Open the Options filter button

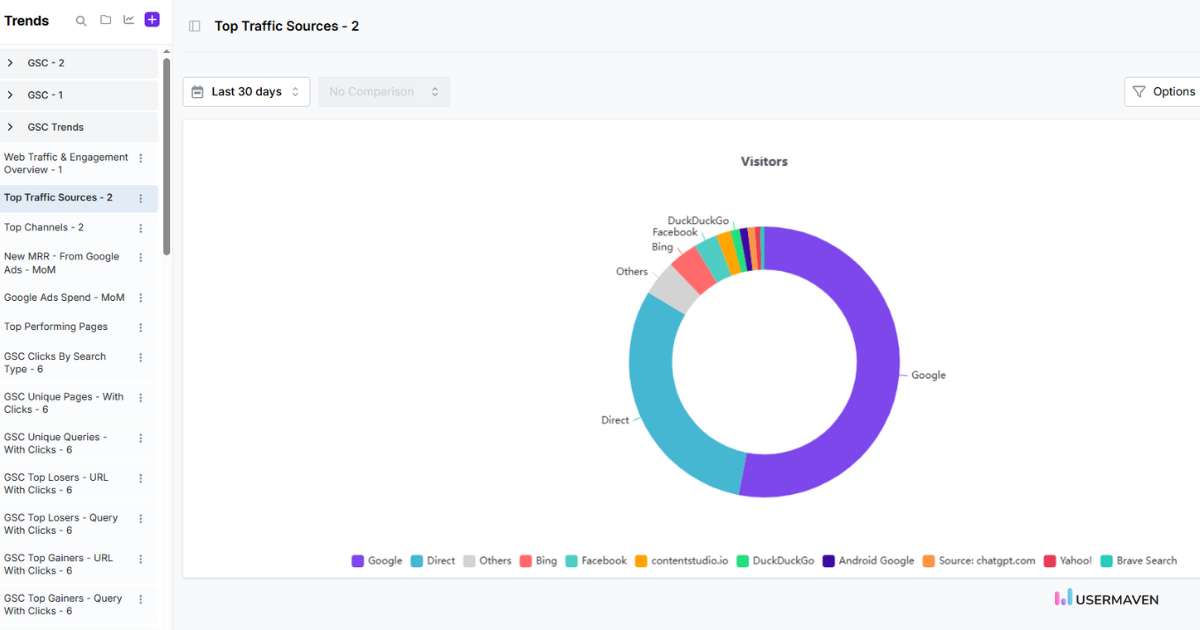tap(1163, 92)
